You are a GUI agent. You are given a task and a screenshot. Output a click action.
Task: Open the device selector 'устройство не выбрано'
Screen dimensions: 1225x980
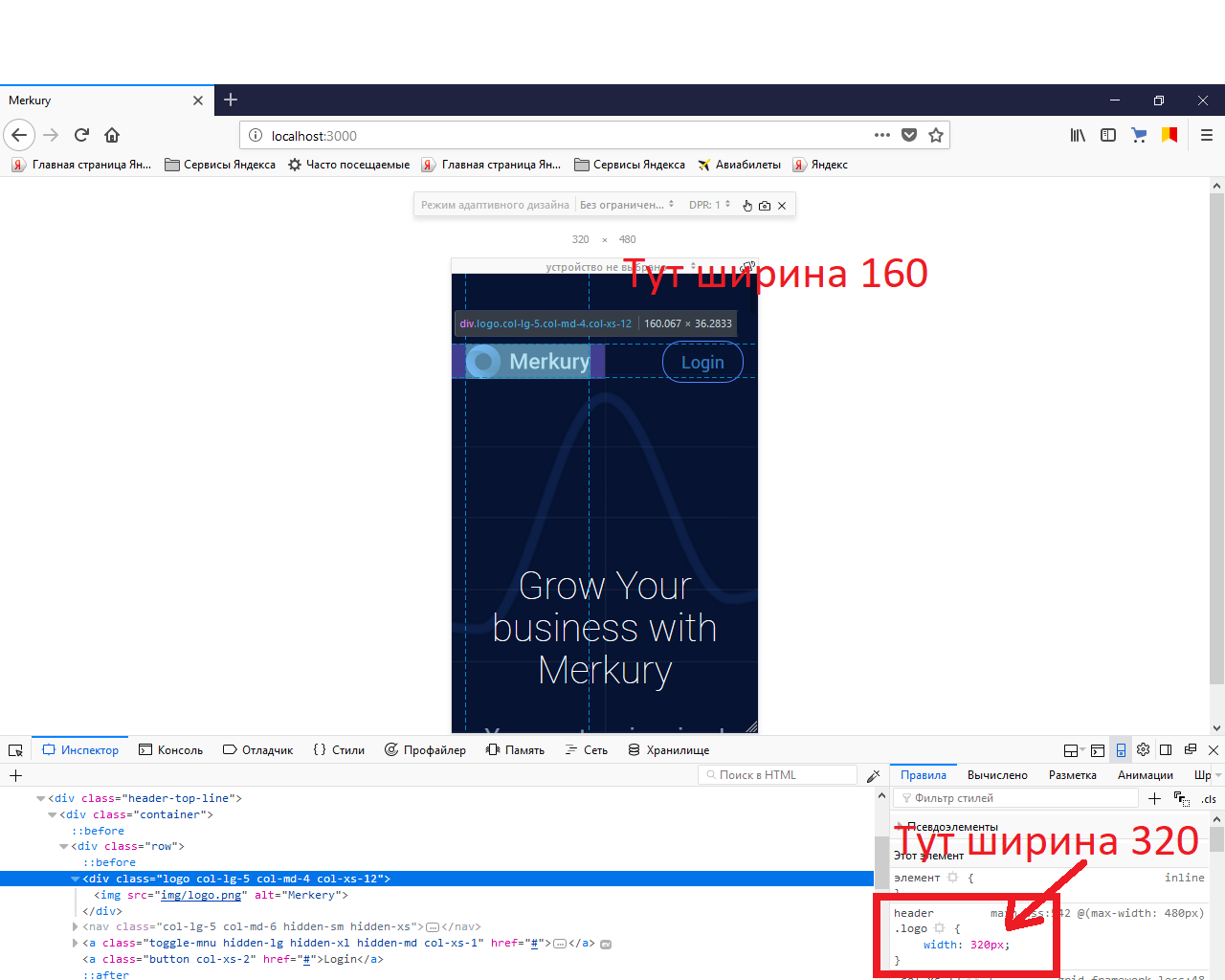(621, 267)
